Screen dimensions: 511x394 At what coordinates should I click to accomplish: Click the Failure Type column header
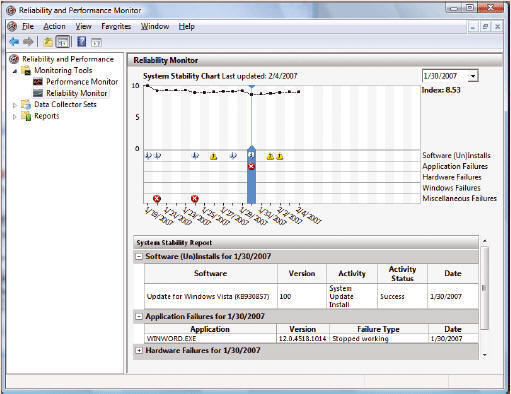(378, 329)
